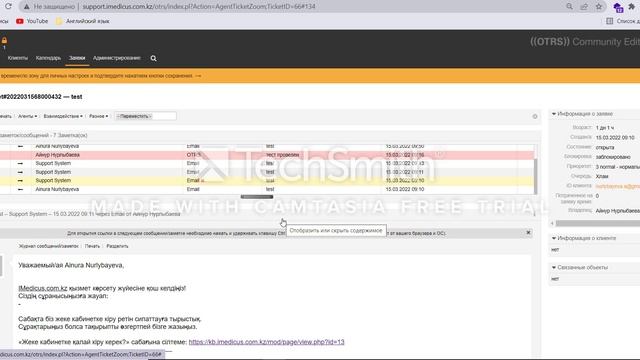Open the extensions puzzle icon

631,7
